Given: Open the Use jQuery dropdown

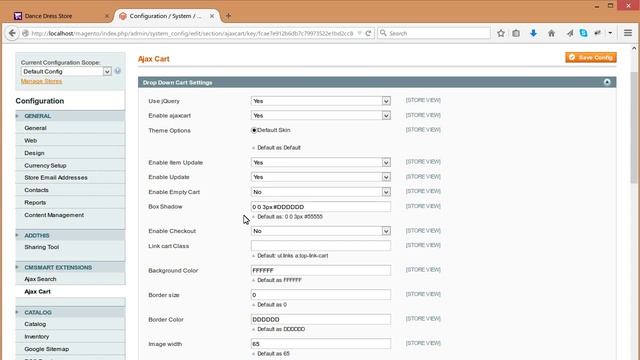Looking at the screenshot, I should pos(321,101).
